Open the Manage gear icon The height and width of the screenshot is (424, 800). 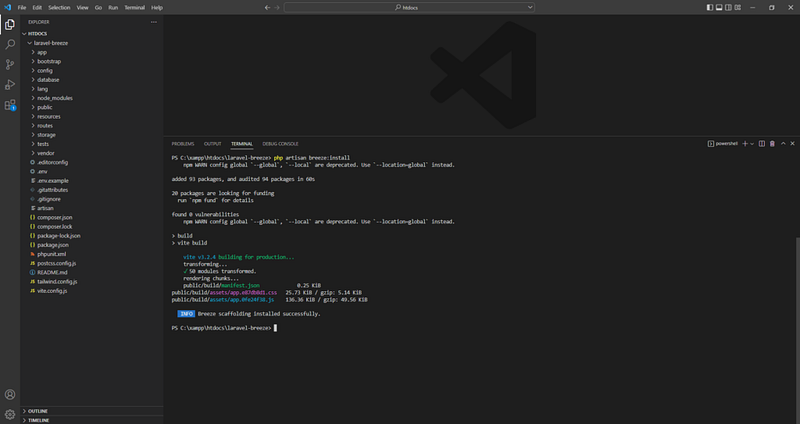tap(10, 414)
